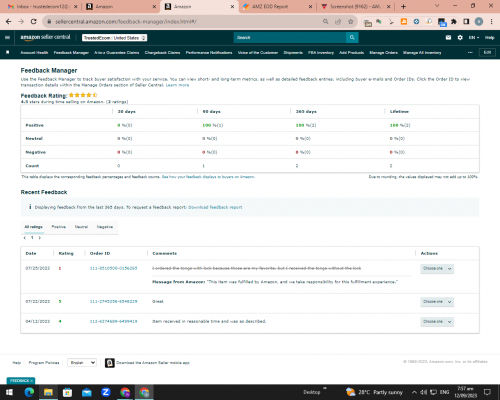
Task: Close the FEEDBACK tag at bottom left
Action: coord(32,381)
